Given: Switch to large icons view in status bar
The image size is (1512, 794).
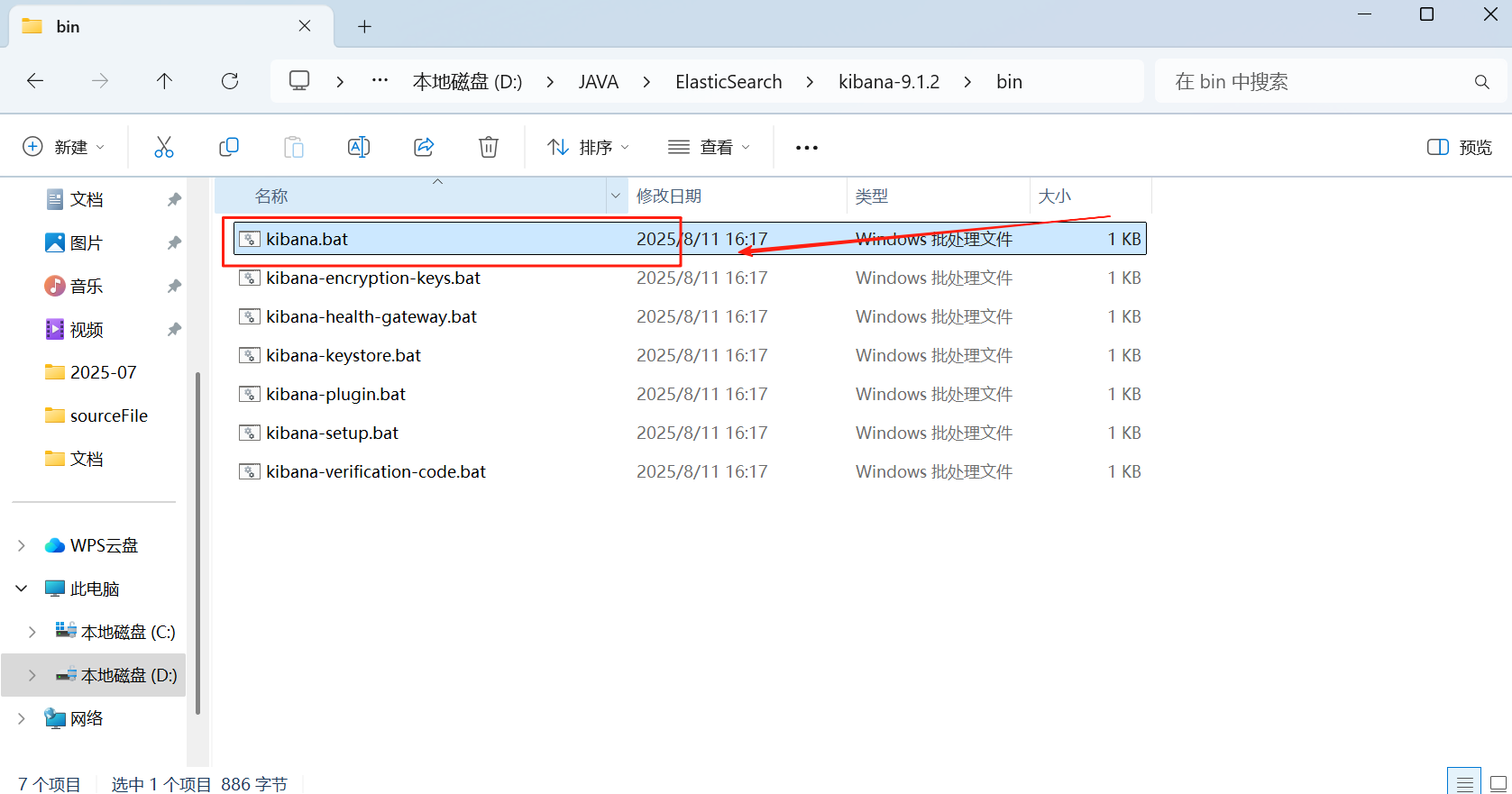Looking at the screenshot, I should click(x=1498, y=783).
